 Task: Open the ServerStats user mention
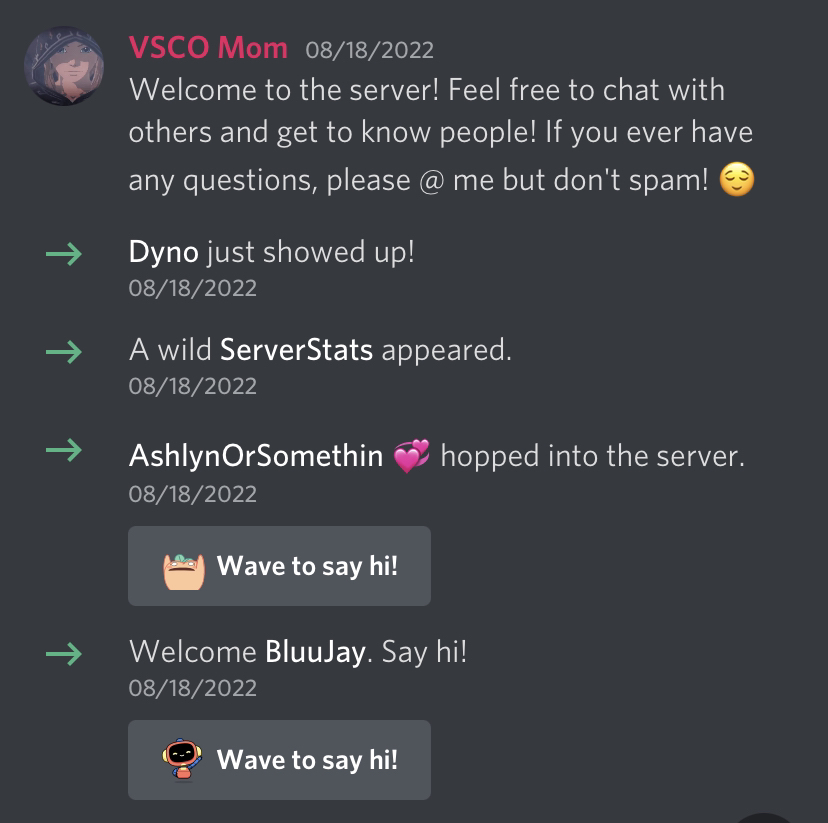tap(296, 350)
